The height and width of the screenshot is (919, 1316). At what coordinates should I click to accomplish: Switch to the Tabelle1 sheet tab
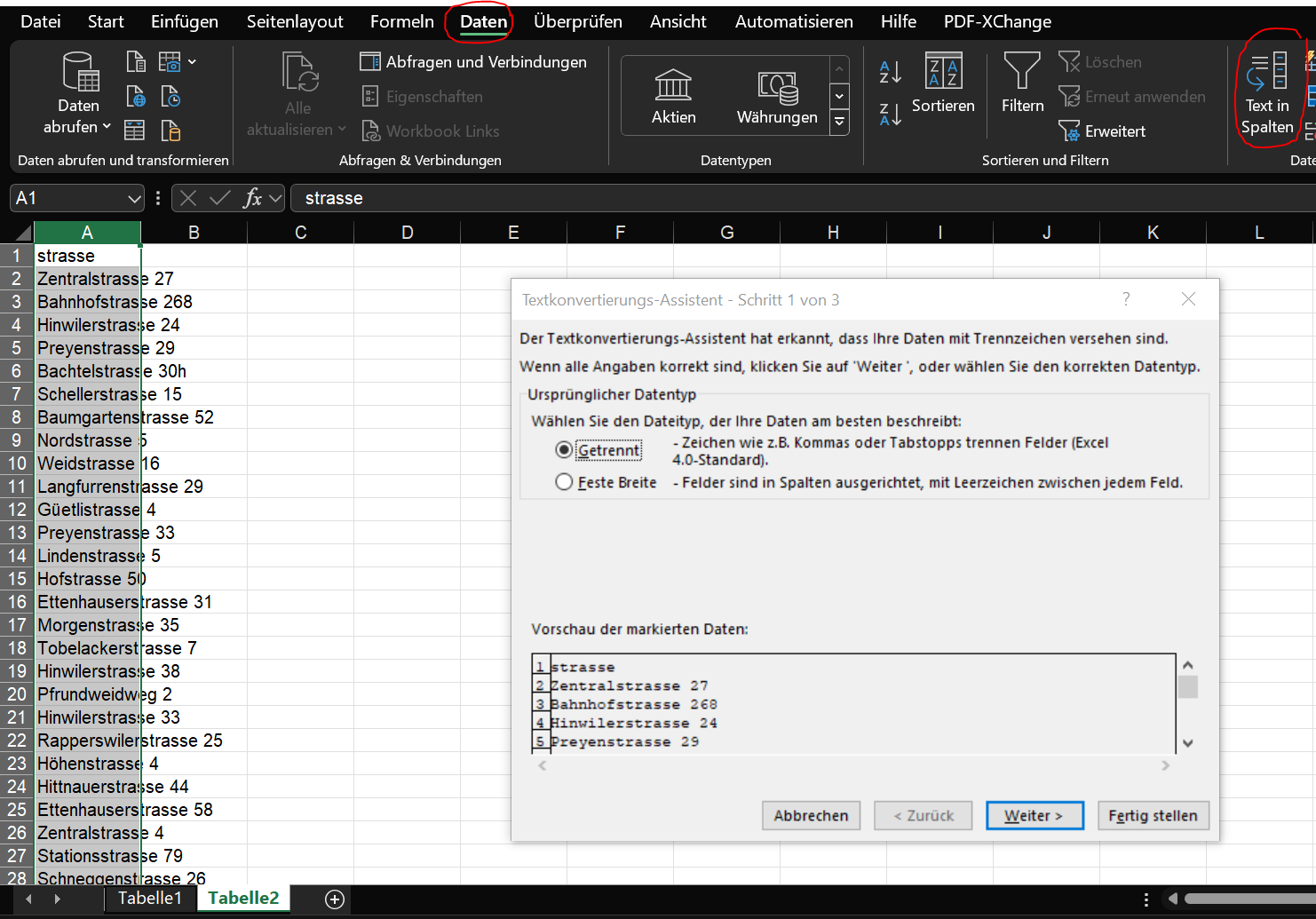[150, 898]
